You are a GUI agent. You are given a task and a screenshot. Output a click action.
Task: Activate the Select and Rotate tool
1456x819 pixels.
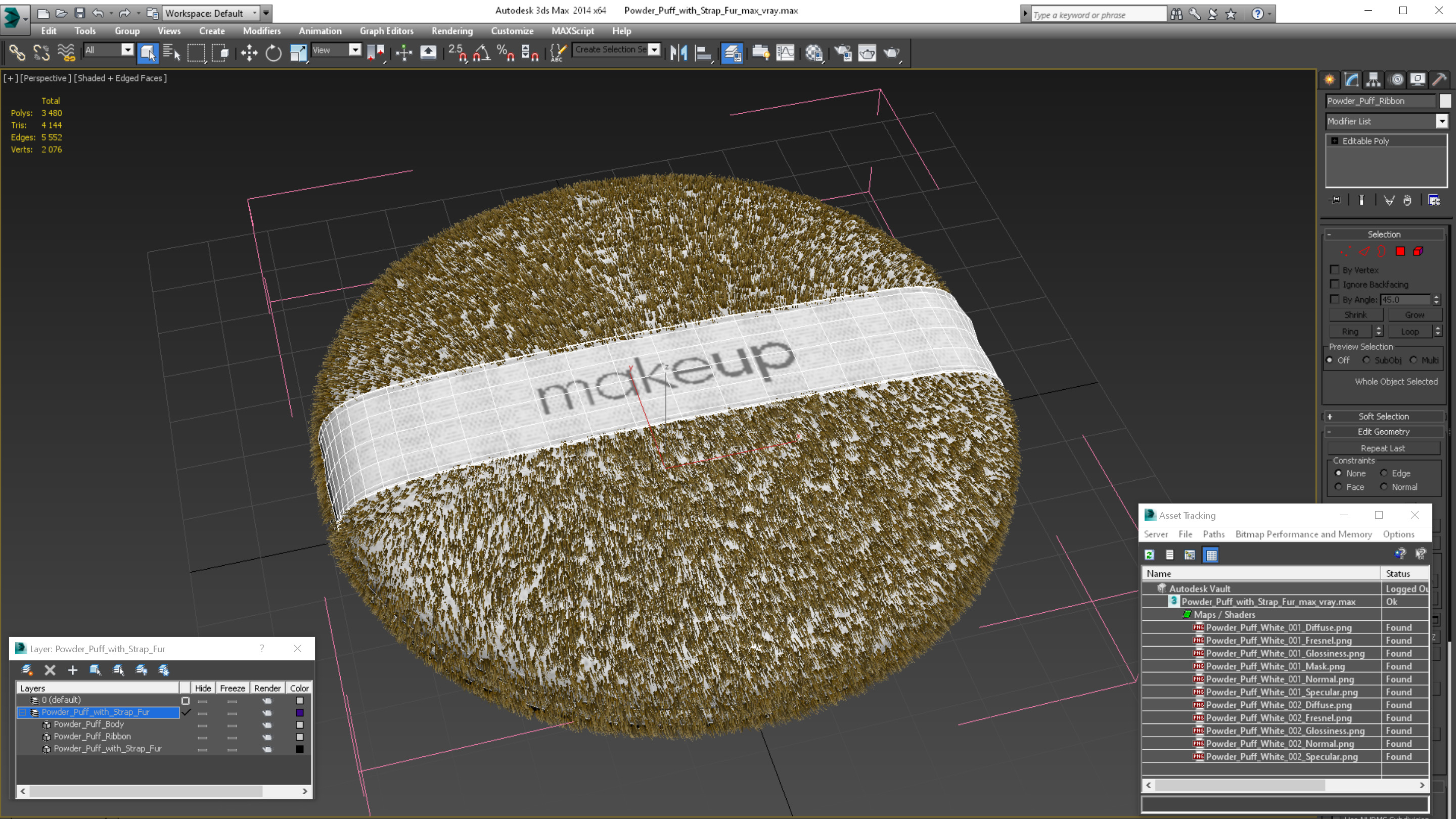click(x=274, y=53)
